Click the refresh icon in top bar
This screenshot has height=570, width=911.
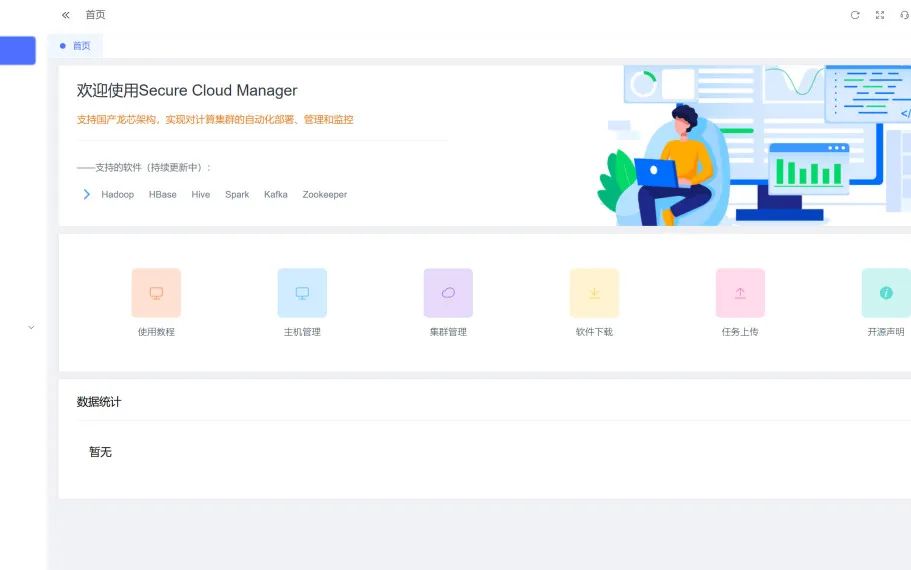coord(855,15)
